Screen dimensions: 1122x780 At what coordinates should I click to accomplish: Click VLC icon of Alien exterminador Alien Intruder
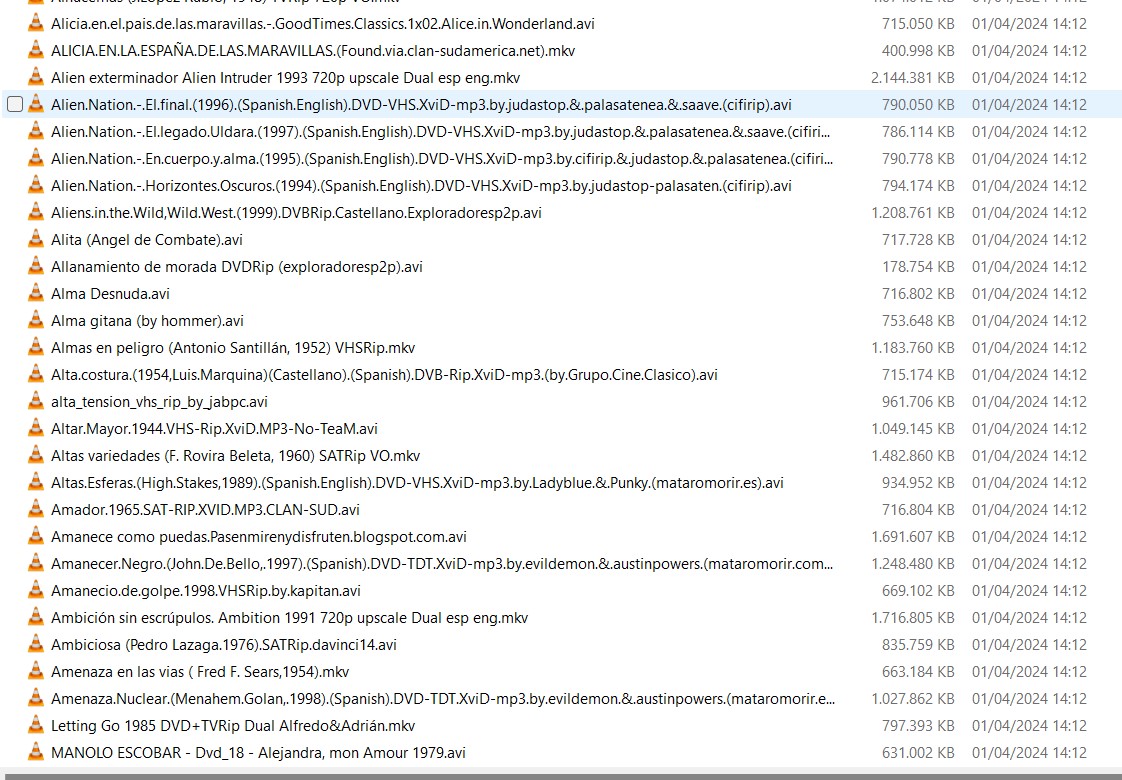pos(35,77)
